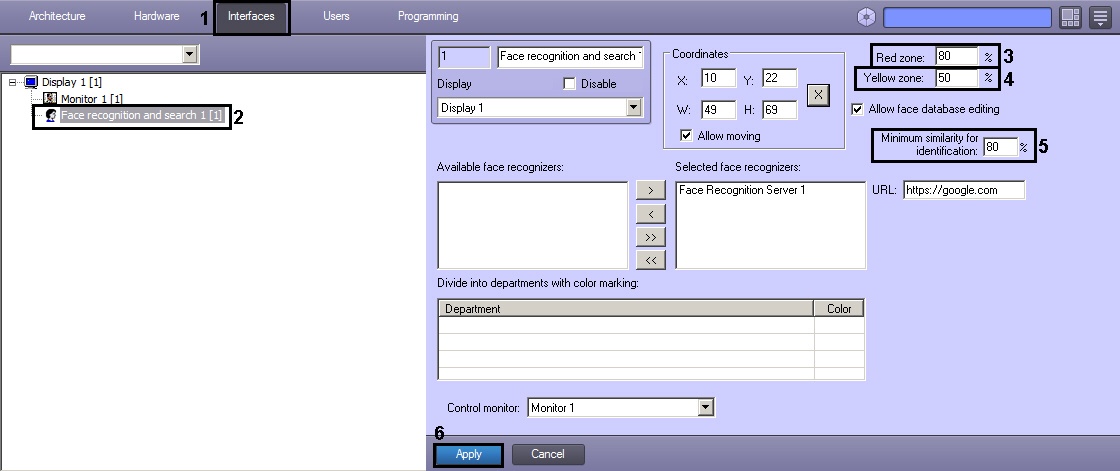Click the URL input field

pyautogui.click(x=964, y=190)
